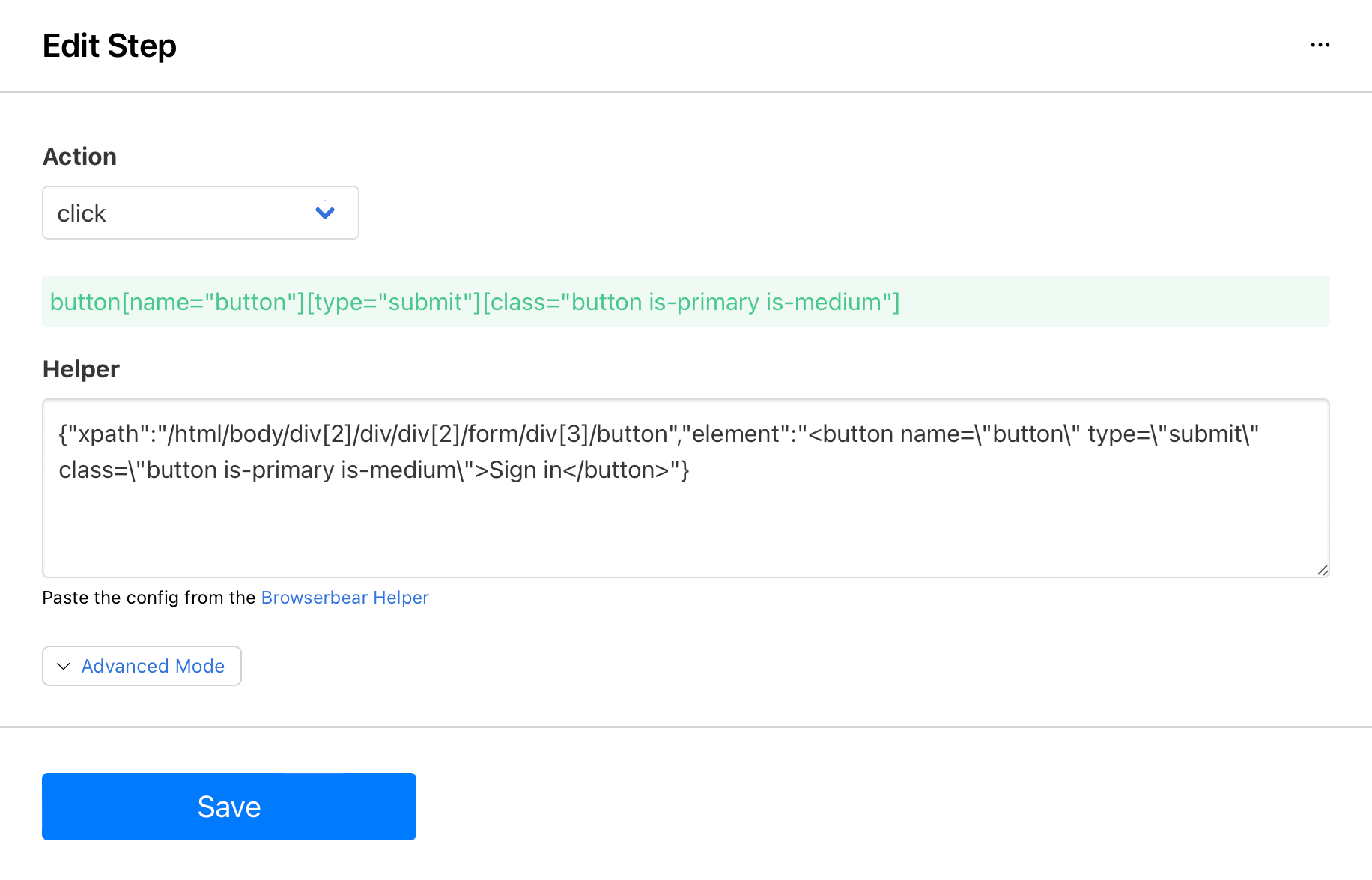This screenshot has height=880, width=1372.
Task: Save the edited click step
Action: point(228,807)
